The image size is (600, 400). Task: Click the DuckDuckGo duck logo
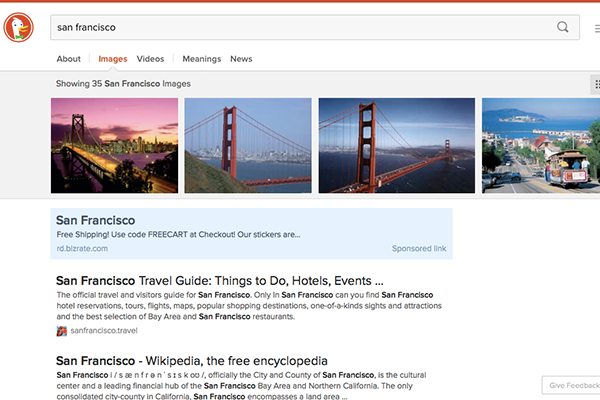click(18, 27)
